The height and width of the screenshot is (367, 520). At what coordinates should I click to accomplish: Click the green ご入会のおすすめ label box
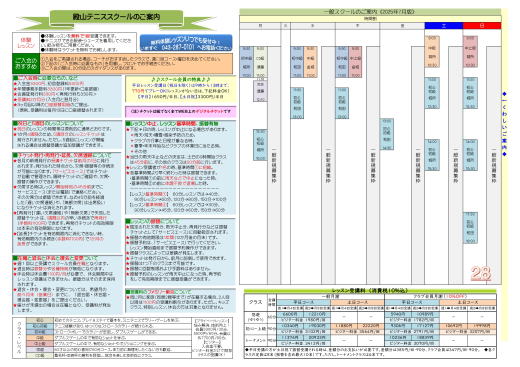(26, 63)
